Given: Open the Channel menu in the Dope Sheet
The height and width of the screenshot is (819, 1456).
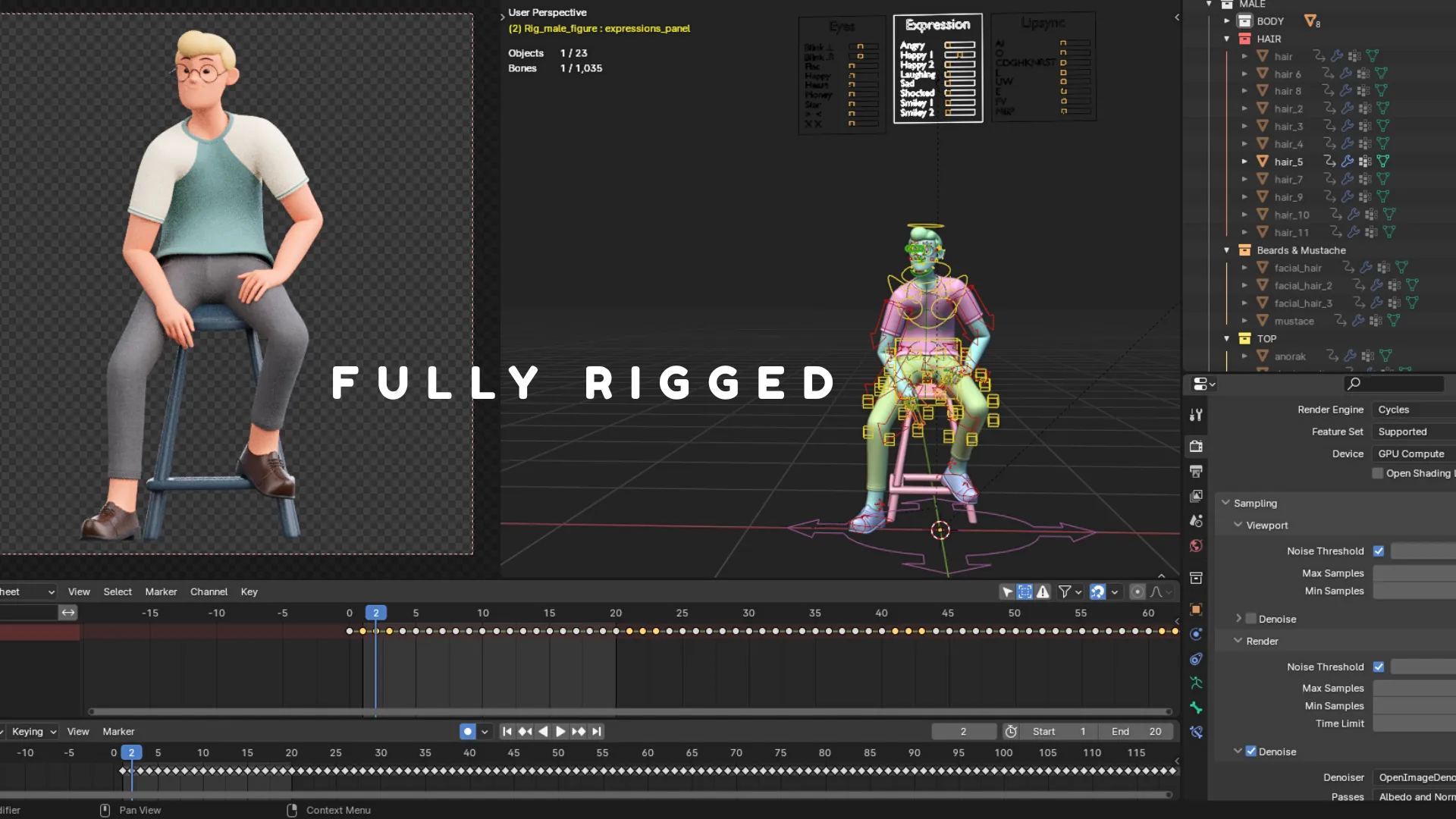Looking at the screenshot, I should tap(209, 591).
